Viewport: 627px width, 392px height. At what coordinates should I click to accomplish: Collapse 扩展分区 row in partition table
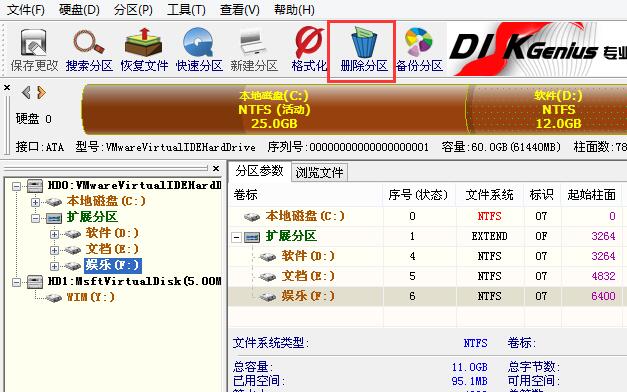coord(236,237)
